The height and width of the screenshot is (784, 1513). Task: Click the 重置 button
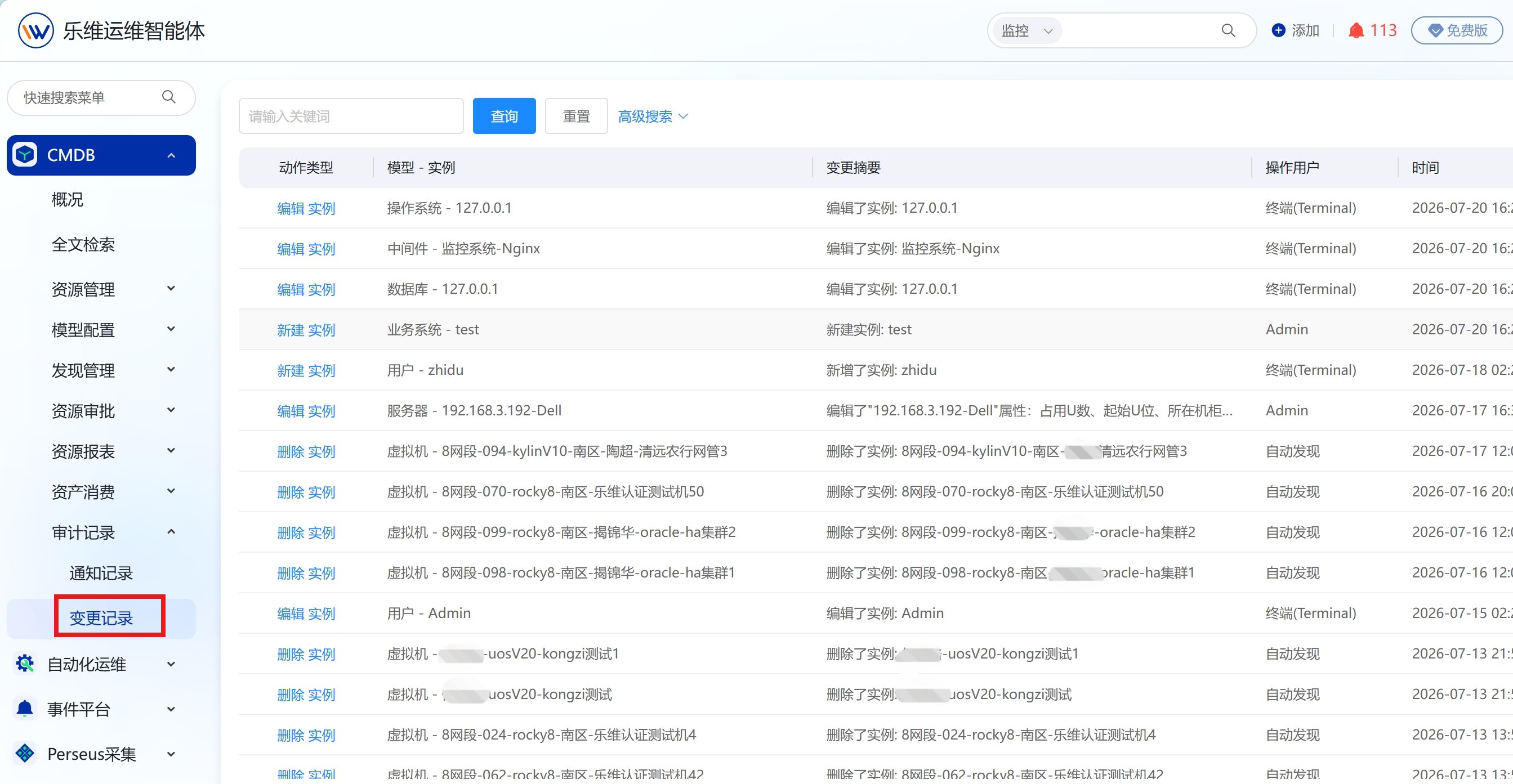pos(575,117)
